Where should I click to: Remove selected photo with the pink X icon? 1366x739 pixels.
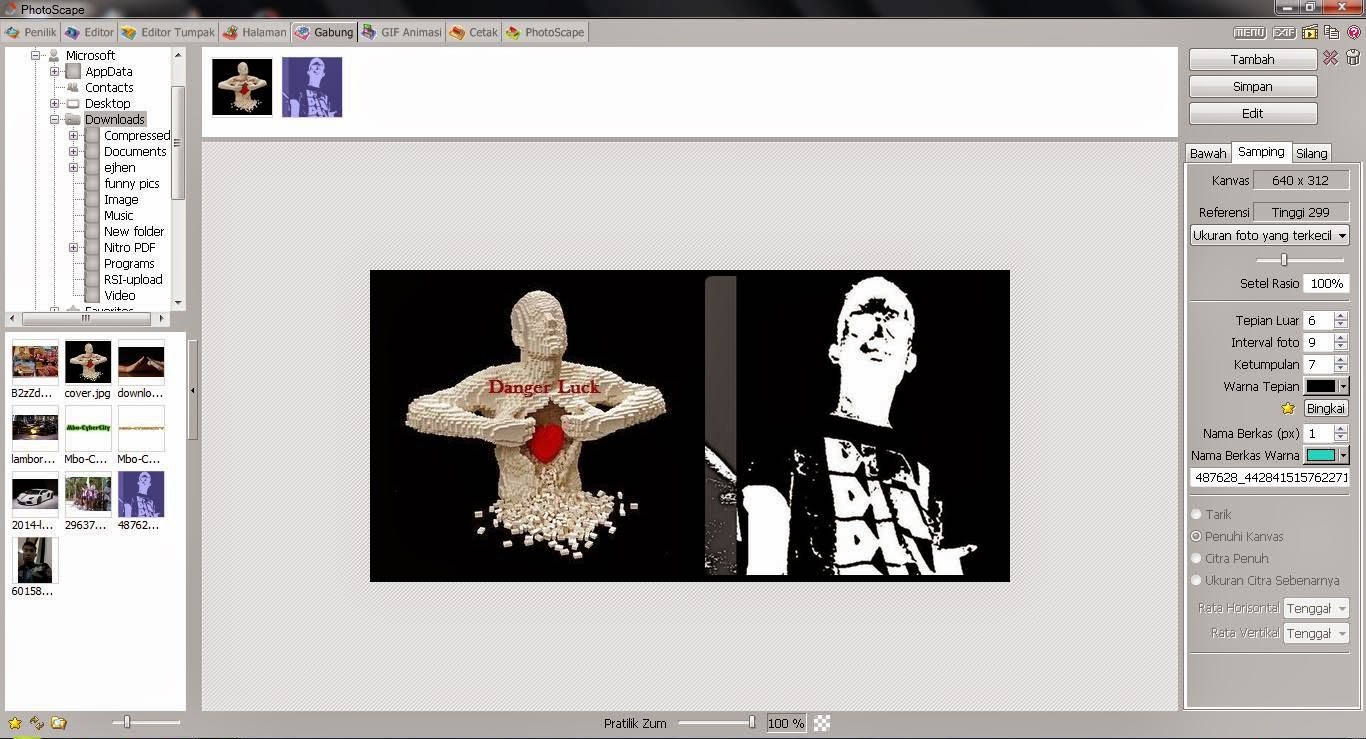[x=1330, y=58]
